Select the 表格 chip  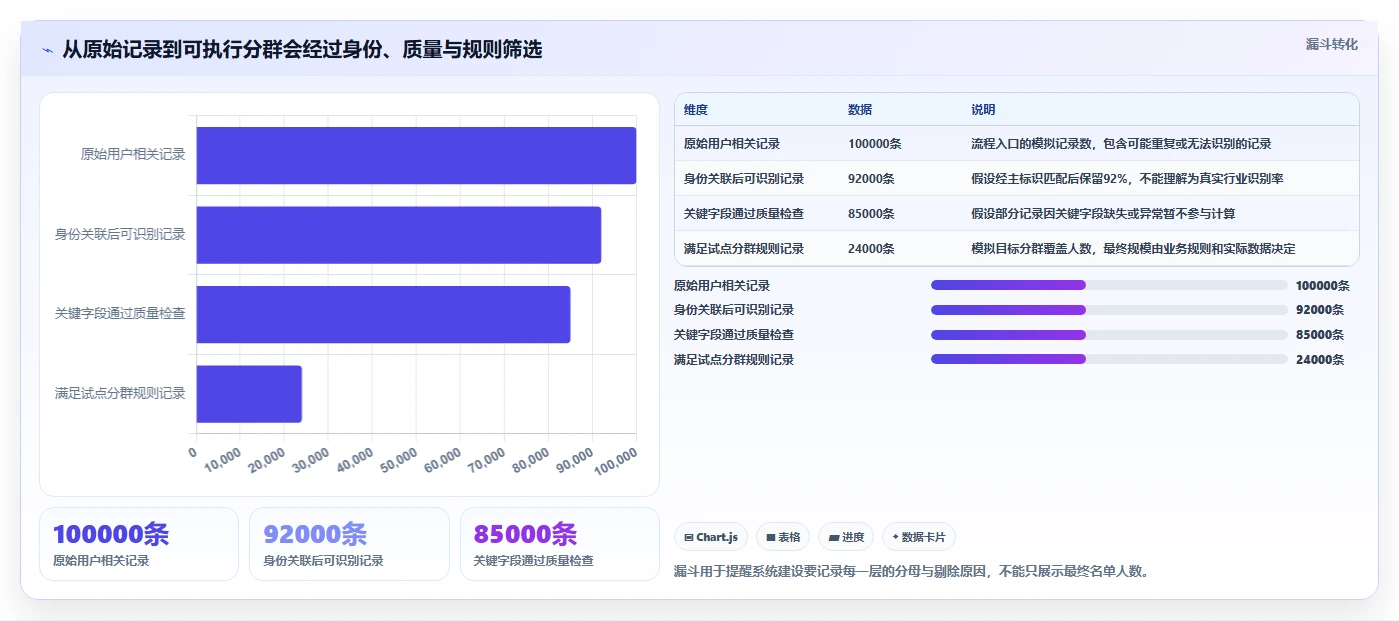tap(783, 537)
